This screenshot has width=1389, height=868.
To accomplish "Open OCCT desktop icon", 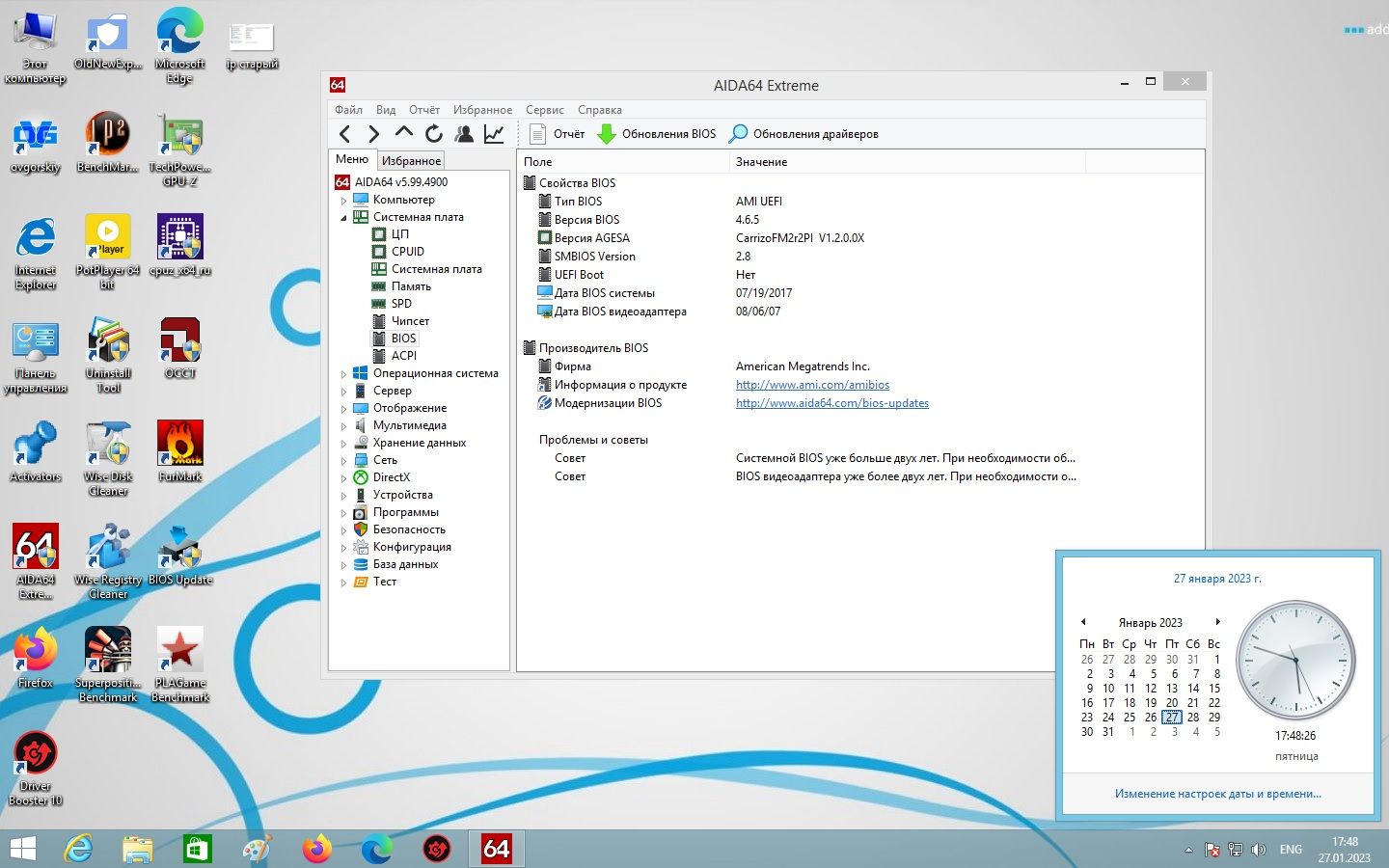I will (180, 348).
